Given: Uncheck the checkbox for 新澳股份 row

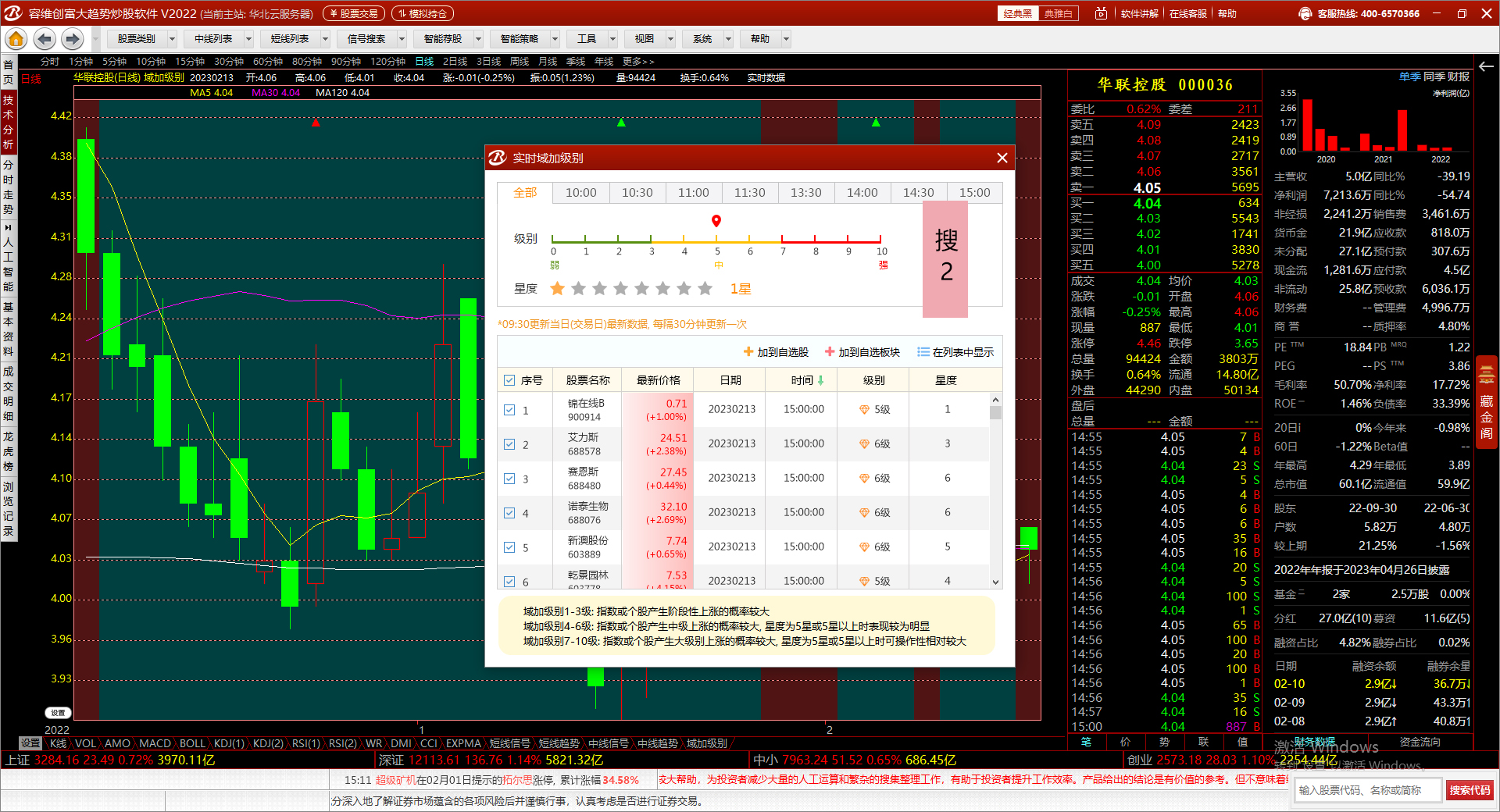Looking at the screenshot, I should click(509, 547).
